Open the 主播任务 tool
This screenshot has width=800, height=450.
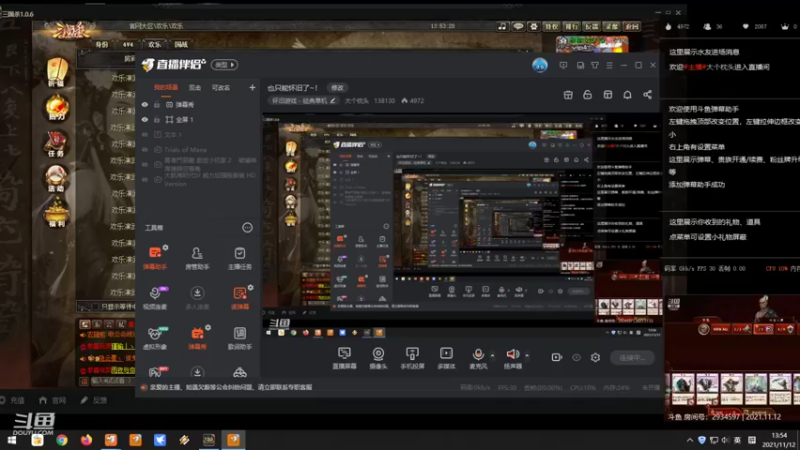[239, 257]
